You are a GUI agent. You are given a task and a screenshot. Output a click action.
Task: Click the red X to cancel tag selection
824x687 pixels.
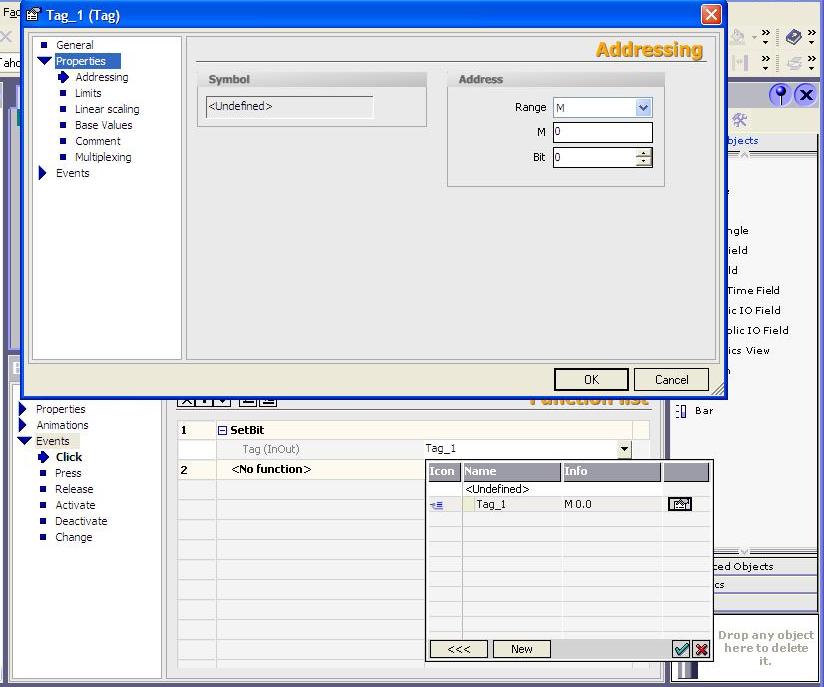701,649
